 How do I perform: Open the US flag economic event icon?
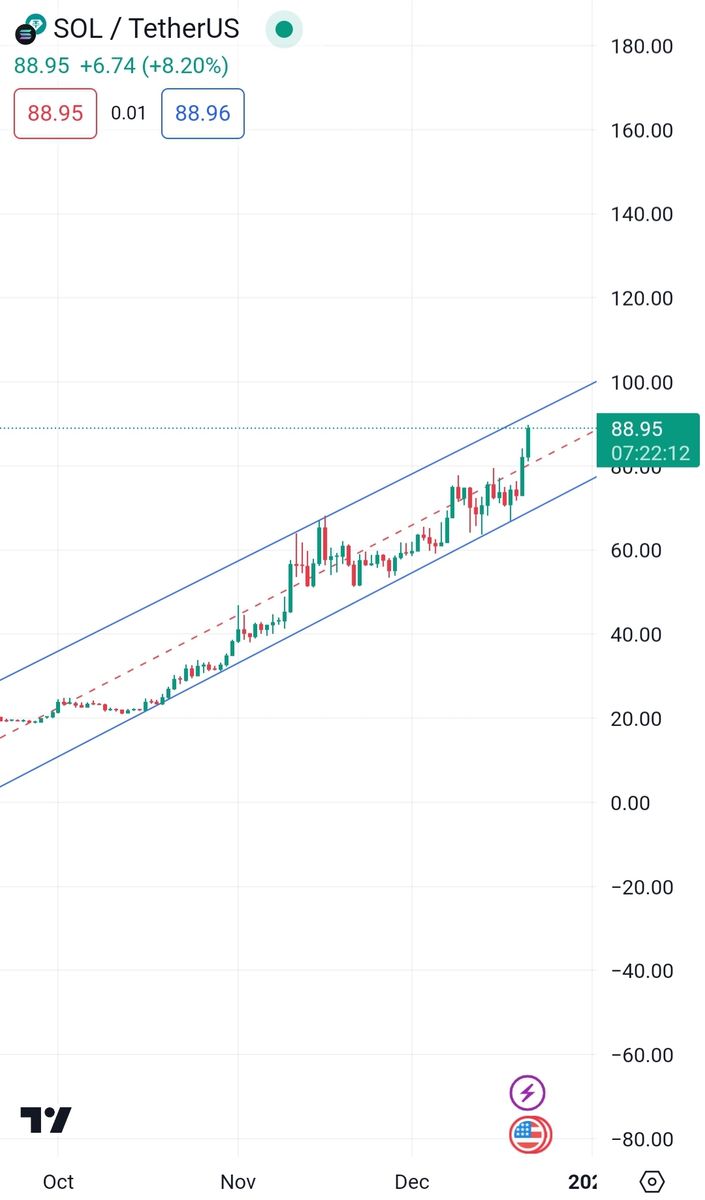(x=530, y=1134)
